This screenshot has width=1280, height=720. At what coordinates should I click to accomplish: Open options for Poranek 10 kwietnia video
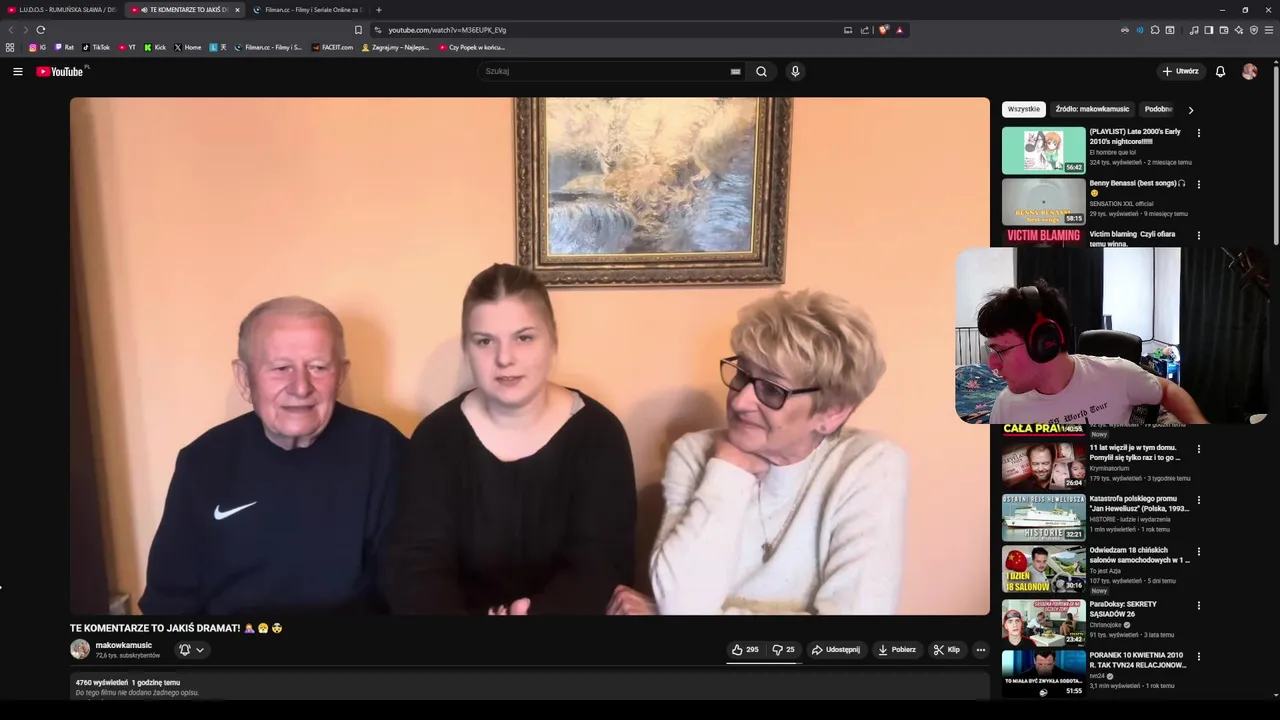click(1198, 657)
